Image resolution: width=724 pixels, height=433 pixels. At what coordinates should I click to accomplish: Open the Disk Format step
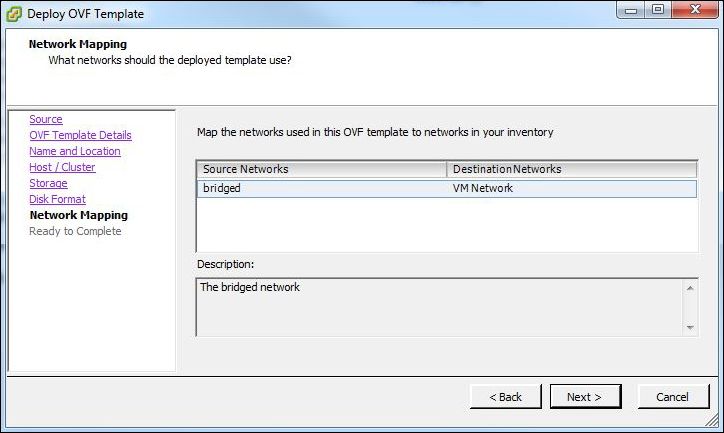click(57, 200)
